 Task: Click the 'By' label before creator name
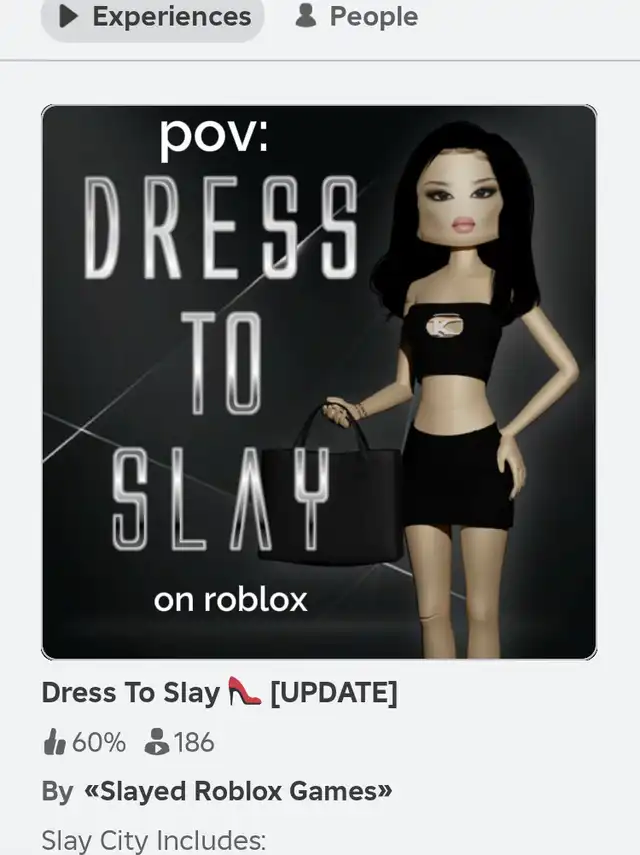(57, 792)
